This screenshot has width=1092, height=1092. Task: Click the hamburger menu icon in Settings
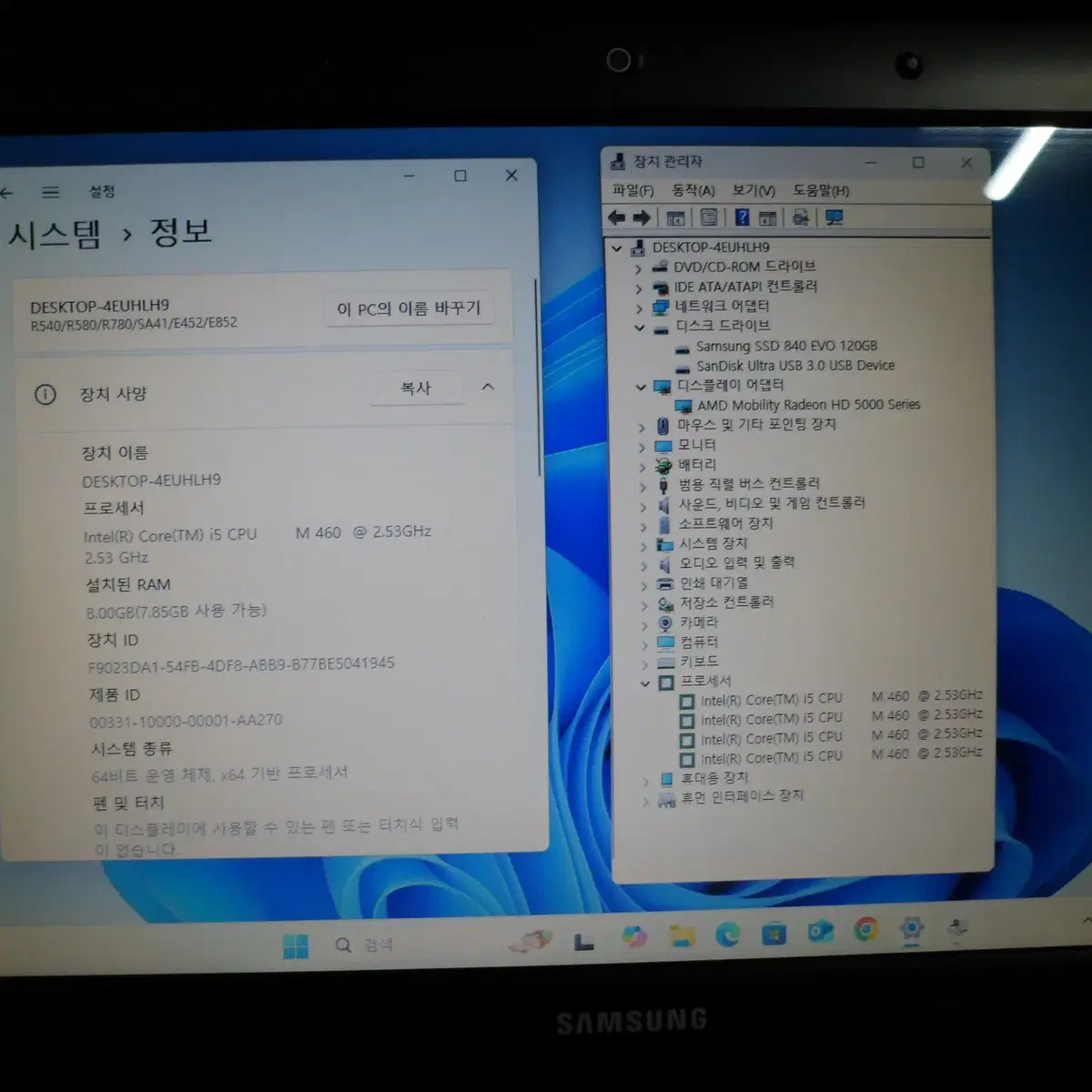coord(51,192)
